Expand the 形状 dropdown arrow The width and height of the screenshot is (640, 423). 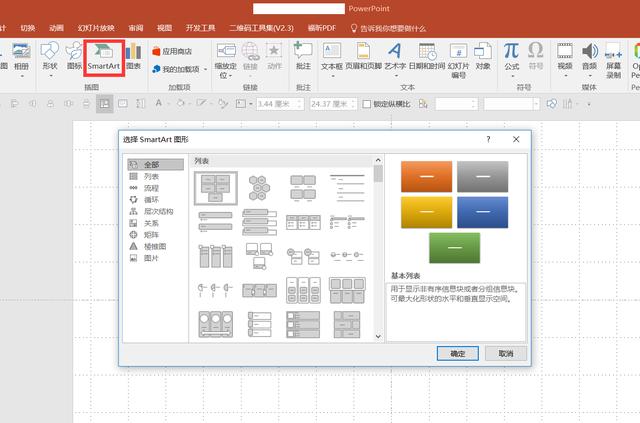(x=51, y=76)
